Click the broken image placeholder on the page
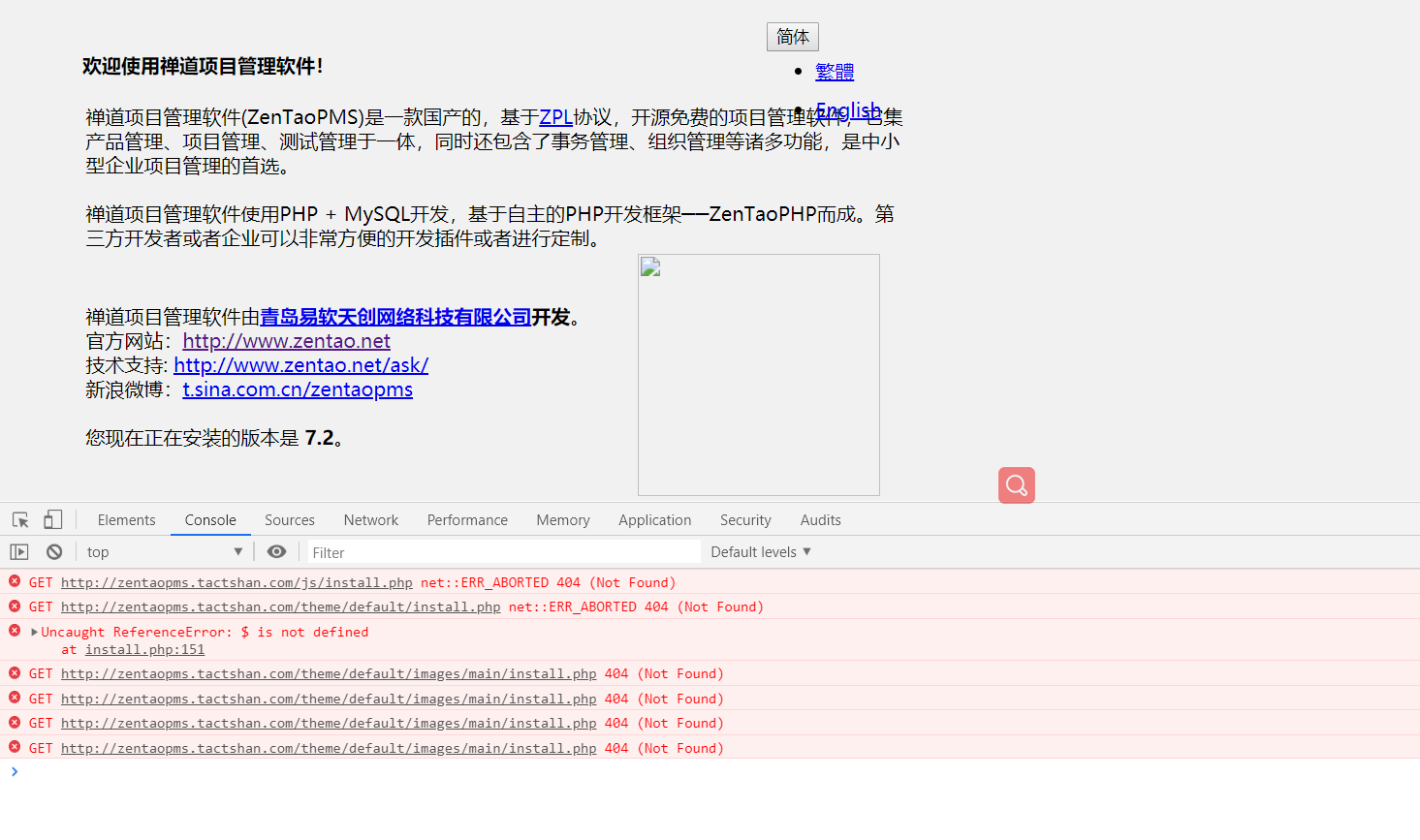The image size is (1420, 840). pyautogui.click(x=759, y=375)
